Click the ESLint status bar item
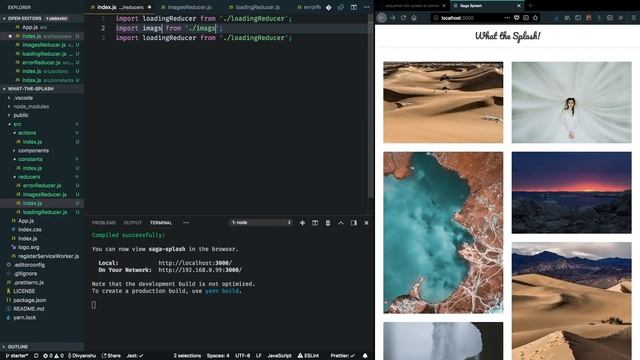The height and width of the screenshot is (360, 640). (308, 356)
